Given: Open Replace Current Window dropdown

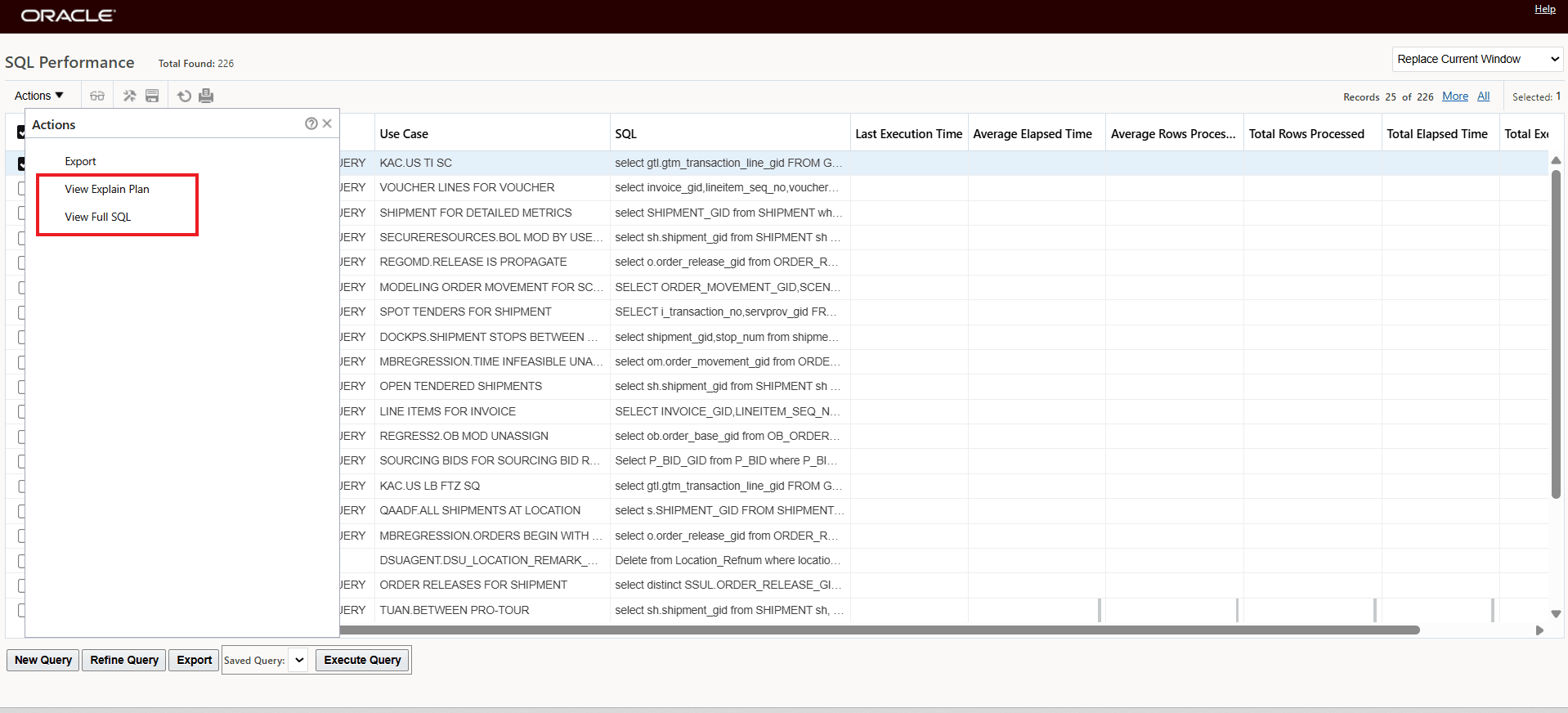Looking at the screenshot, I should (1477, 59).
